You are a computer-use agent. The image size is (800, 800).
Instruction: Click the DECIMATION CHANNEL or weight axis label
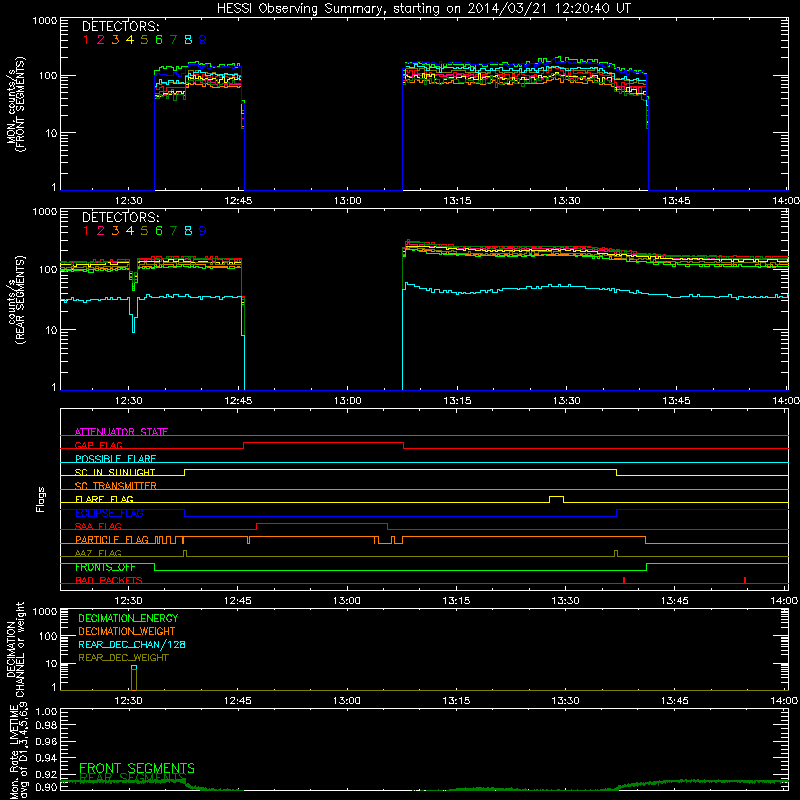(x=16, y=649)
